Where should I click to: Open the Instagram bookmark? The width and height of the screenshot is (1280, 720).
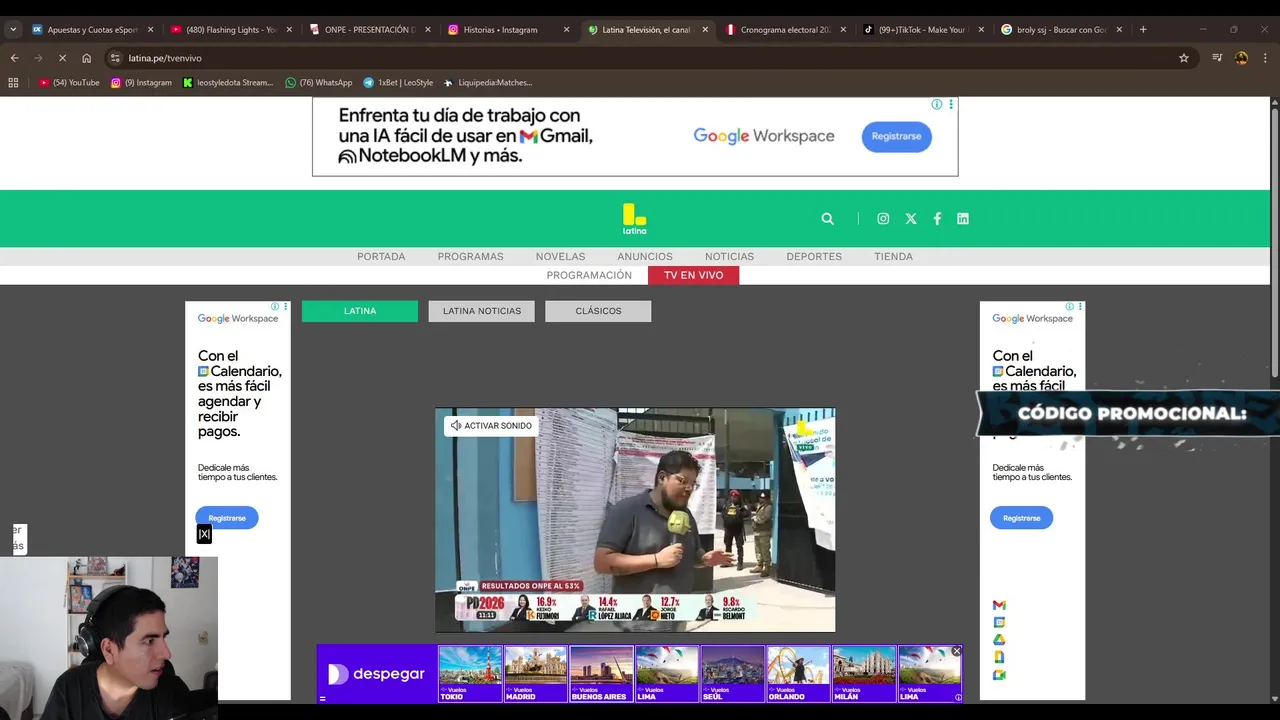point(141,82)
